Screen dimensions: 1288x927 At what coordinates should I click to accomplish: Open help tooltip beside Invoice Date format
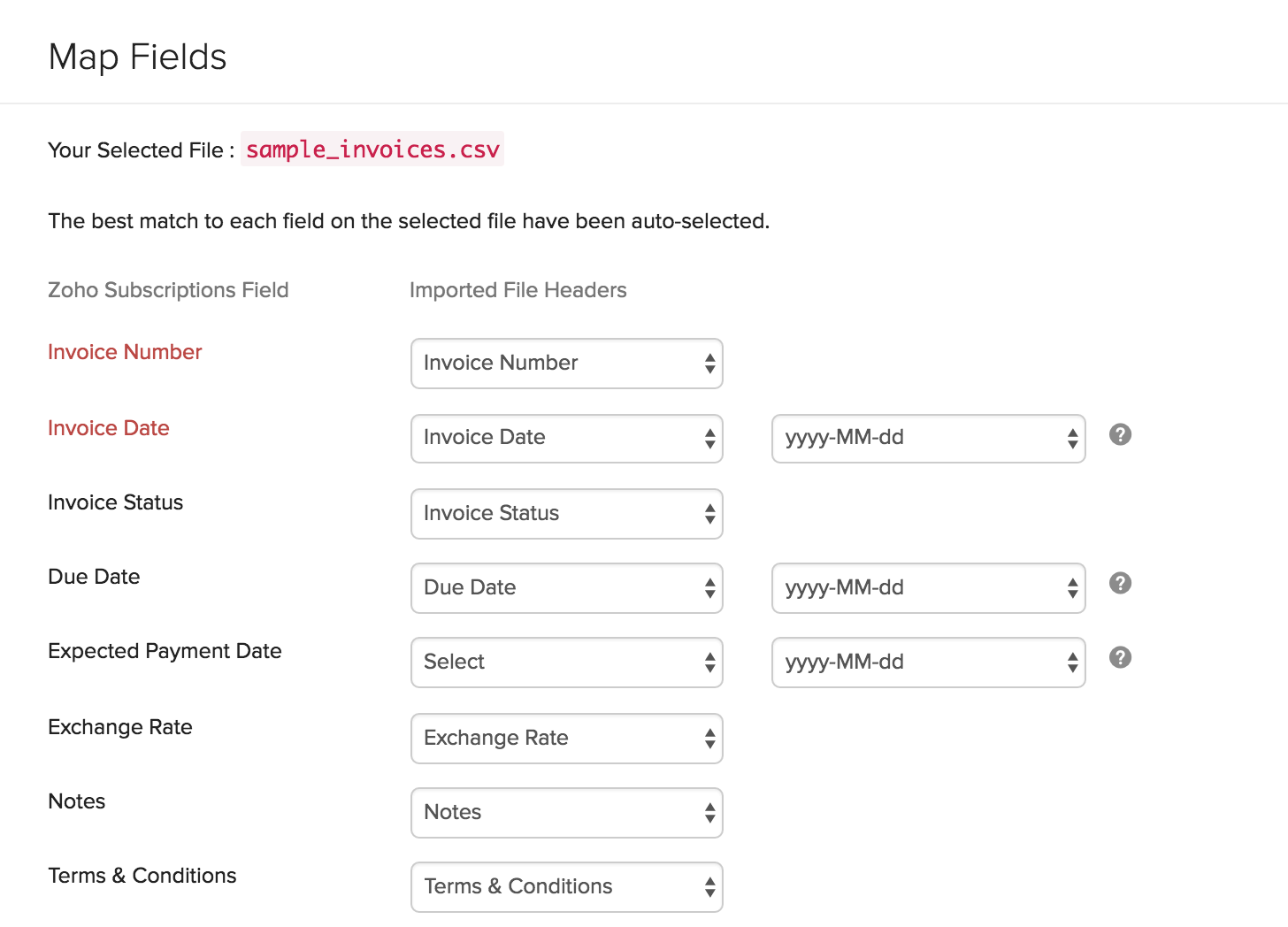1120,434
